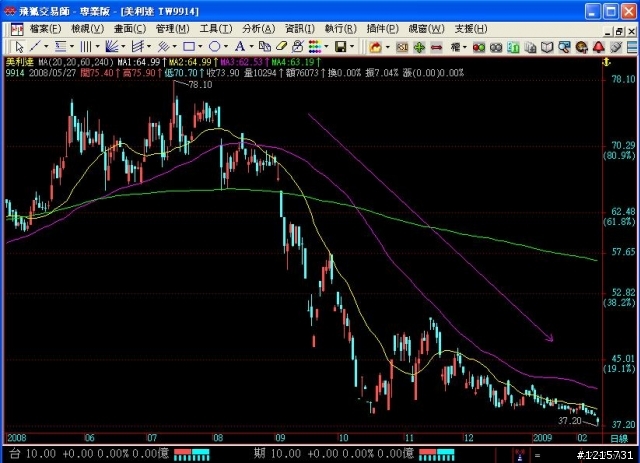The height and width of the screenshot is (463, 640).
Task: Expand the channel lines tool dropdown arrow
Action: (x=149, y=47)
